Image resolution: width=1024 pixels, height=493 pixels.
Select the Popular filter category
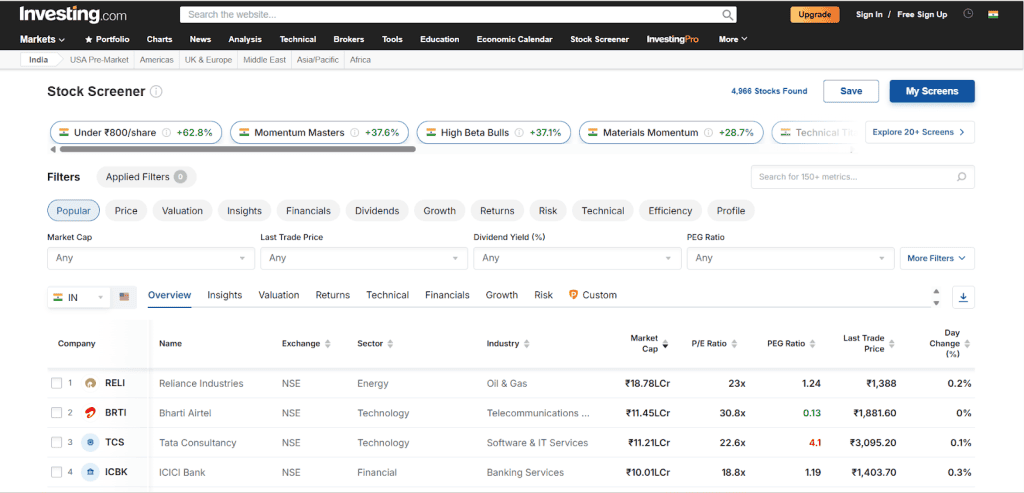[73, 211]
